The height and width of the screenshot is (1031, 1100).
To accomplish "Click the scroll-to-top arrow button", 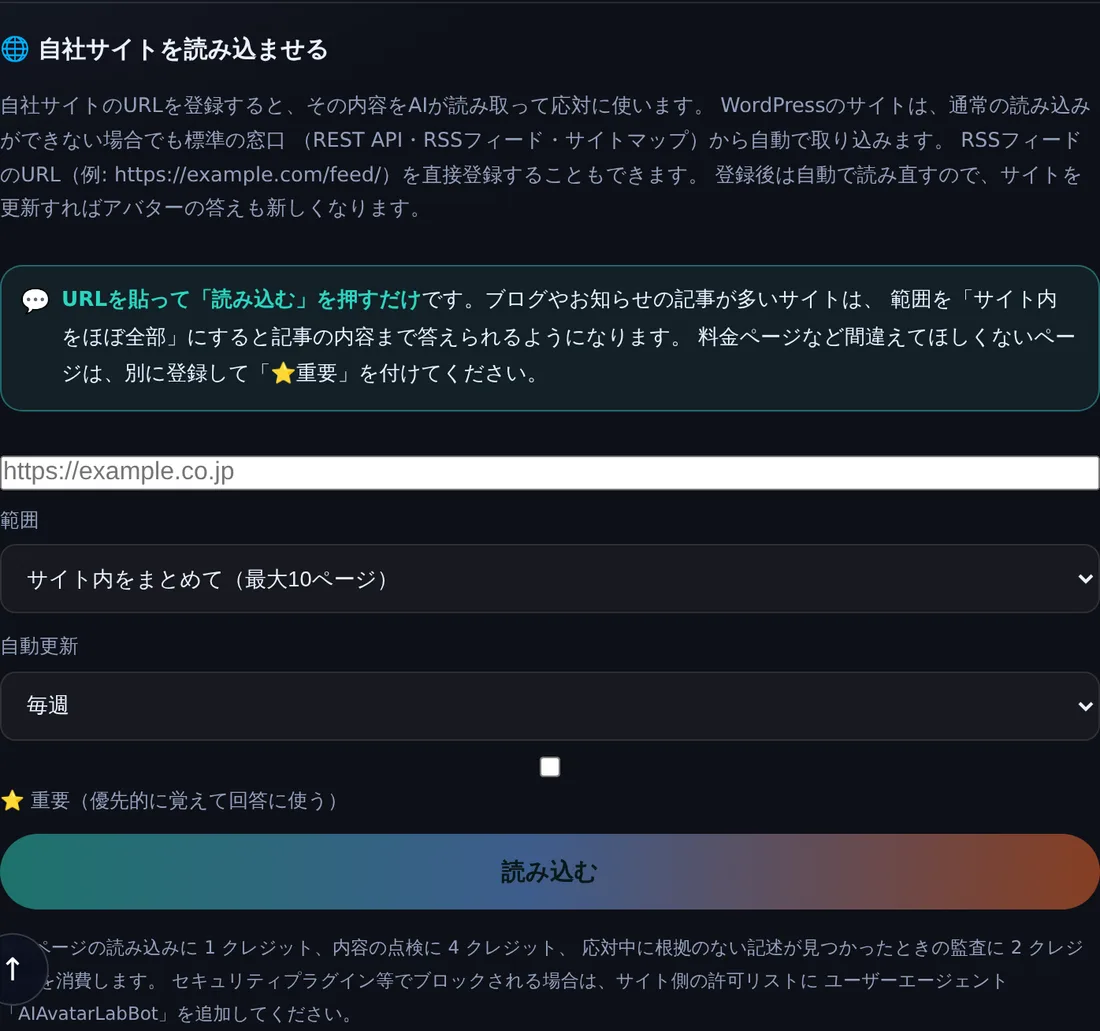I will [x=13, y=969].
